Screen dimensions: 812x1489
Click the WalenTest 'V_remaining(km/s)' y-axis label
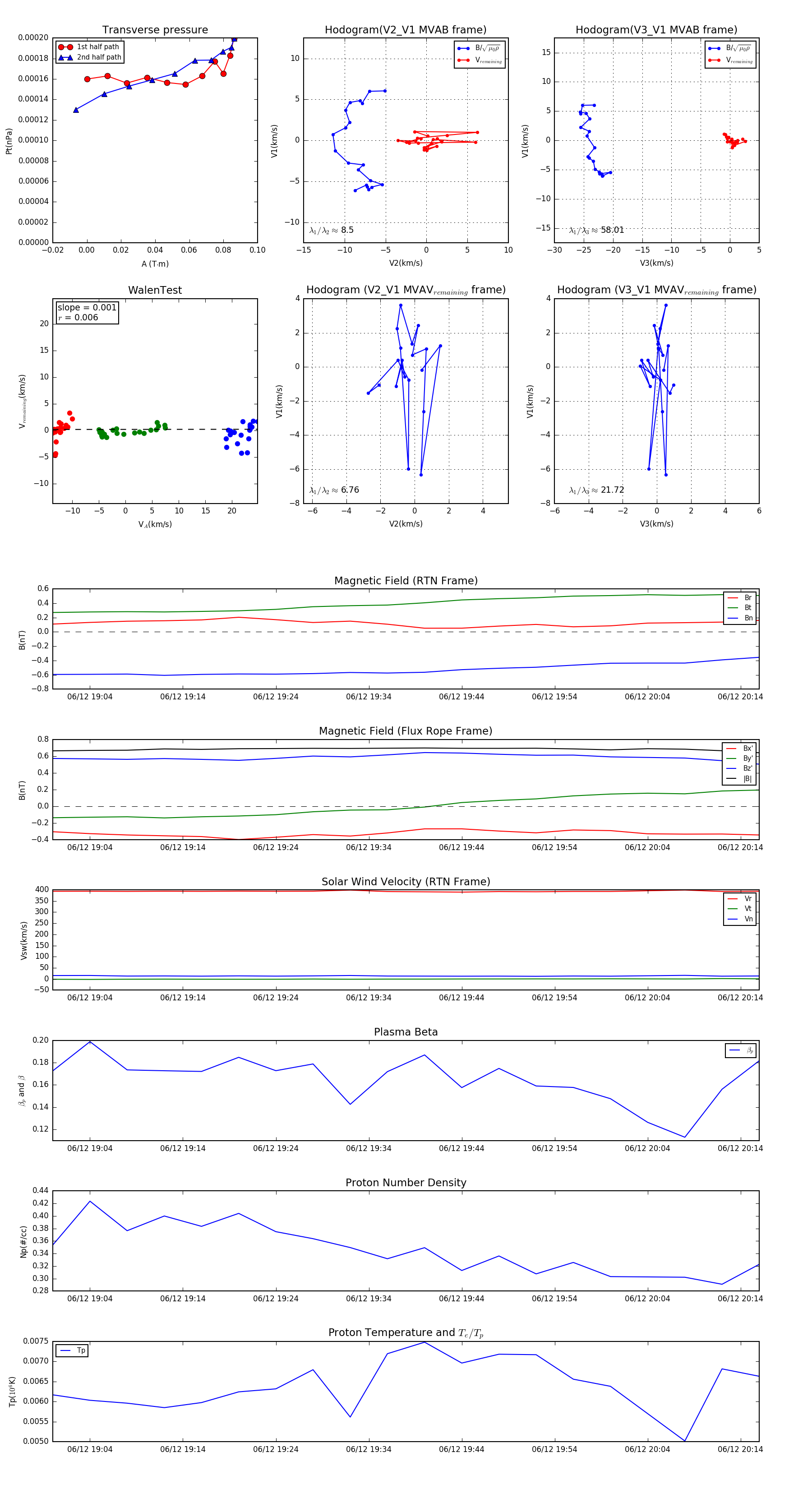23,401
